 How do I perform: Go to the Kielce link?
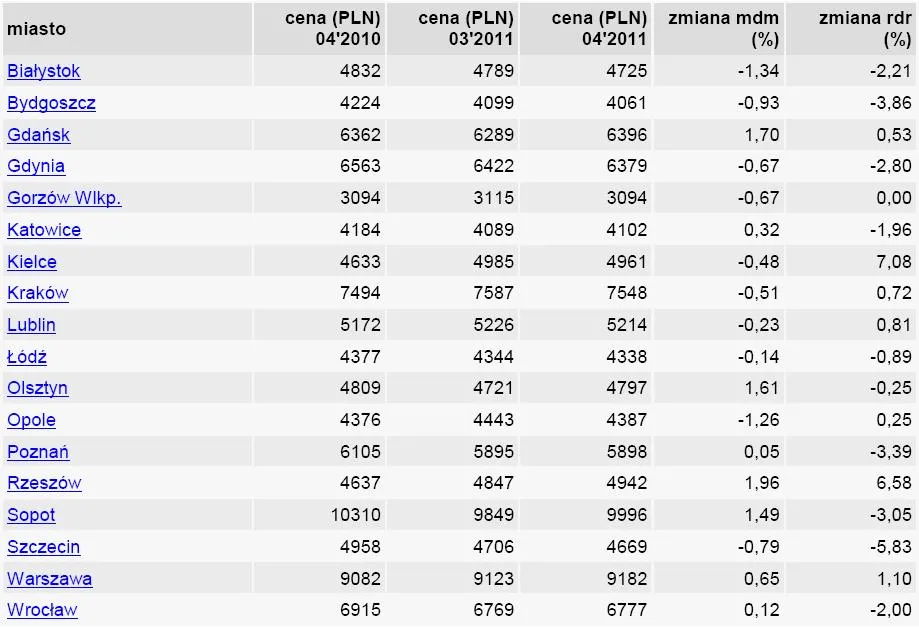point(32,262)
